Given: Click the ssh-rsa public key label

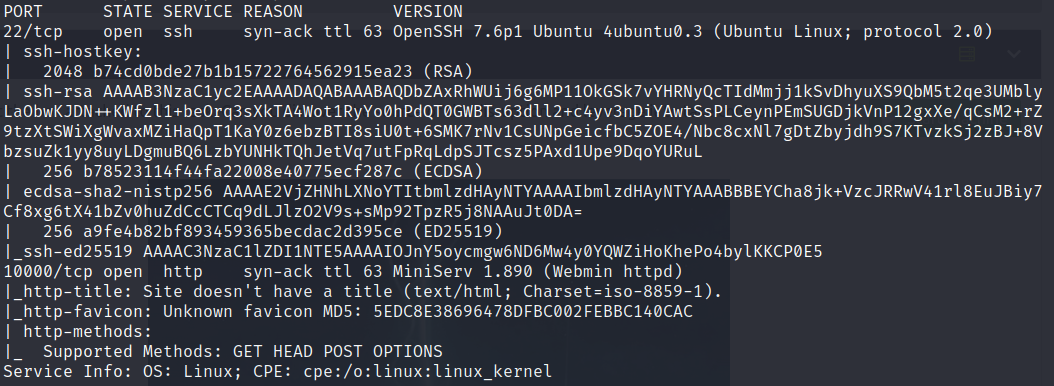Looking at the screenshot, I should pos(58,91).
